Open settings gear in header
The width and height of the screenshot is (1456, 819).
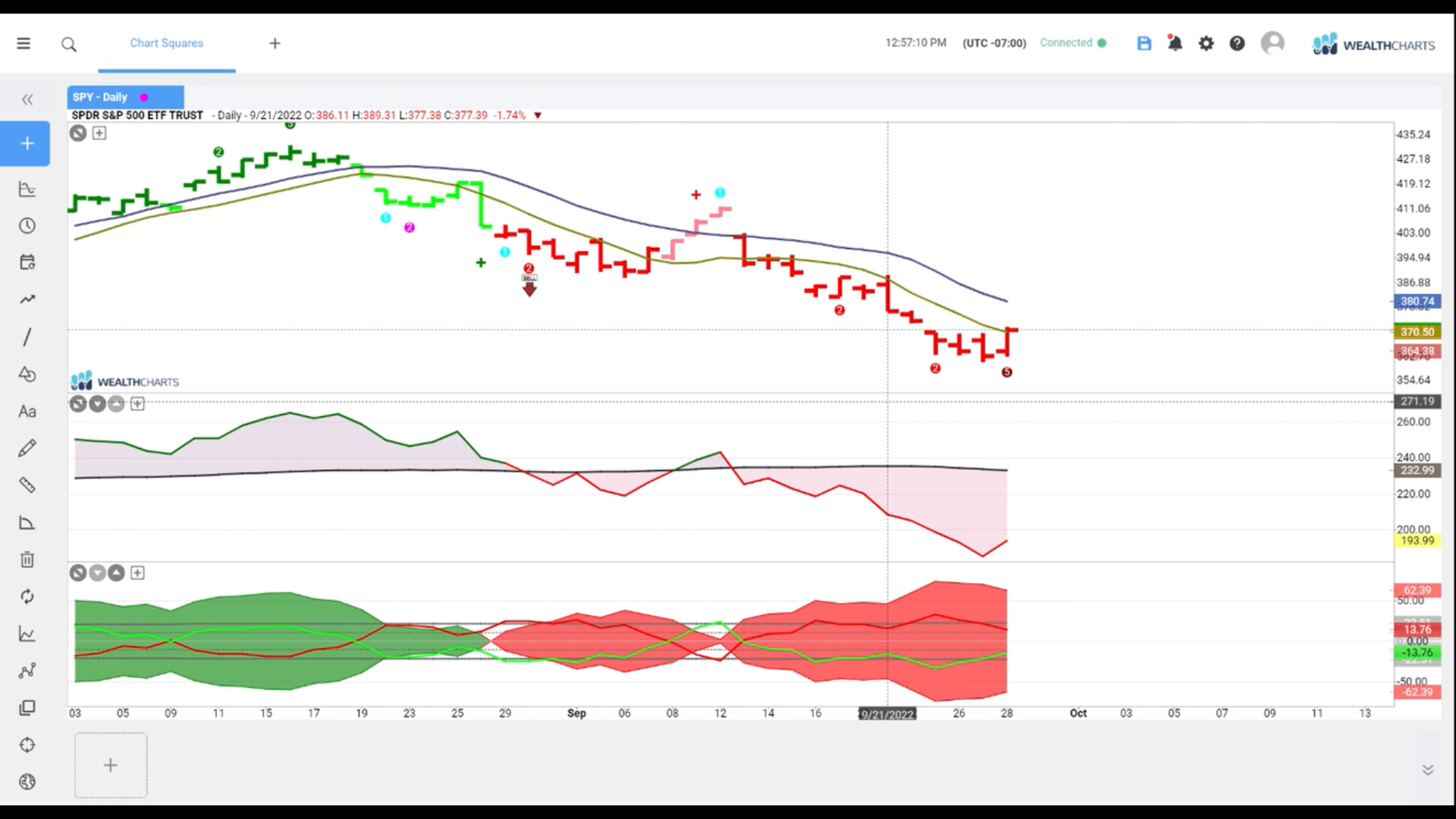(1206, 43)
